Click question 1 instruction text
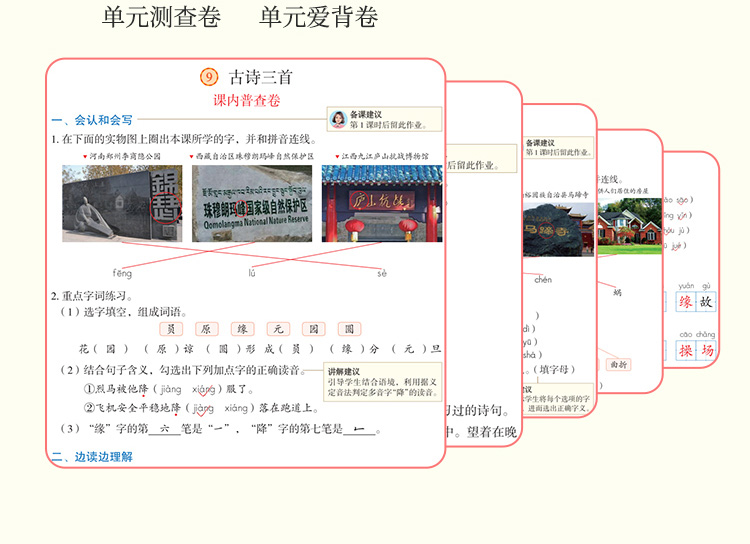Image resolution: width=750 pixels, height=544 pixels. 185,139
